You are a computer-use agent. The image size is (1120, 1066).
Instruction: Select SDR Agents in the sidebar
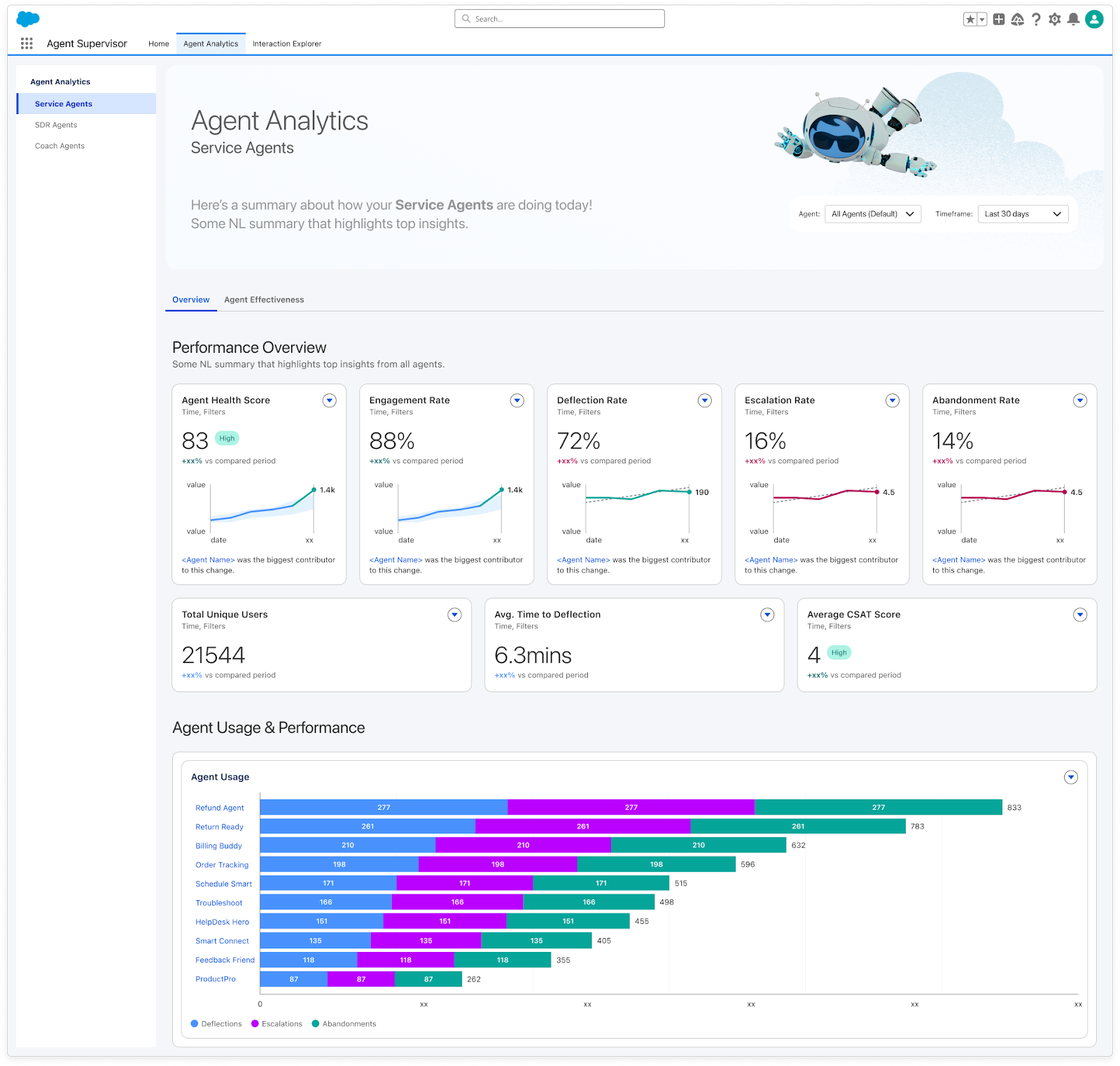(x=56, y=125)
